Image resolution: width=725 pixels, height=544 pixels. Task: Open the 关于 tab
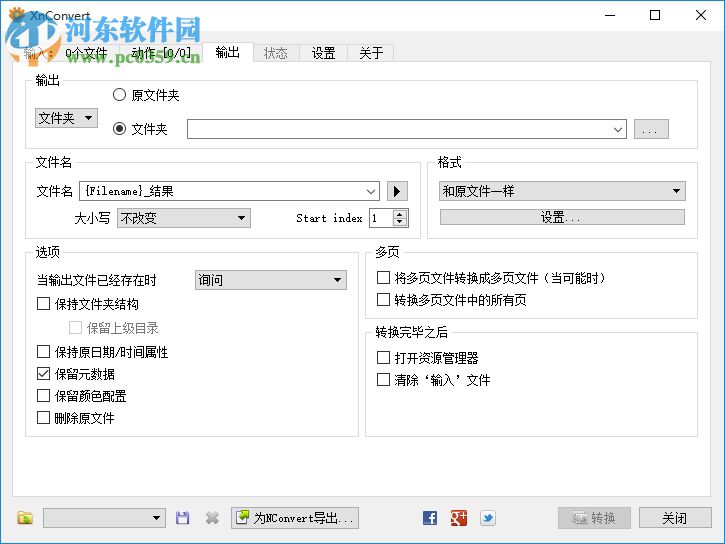(371, 53)
